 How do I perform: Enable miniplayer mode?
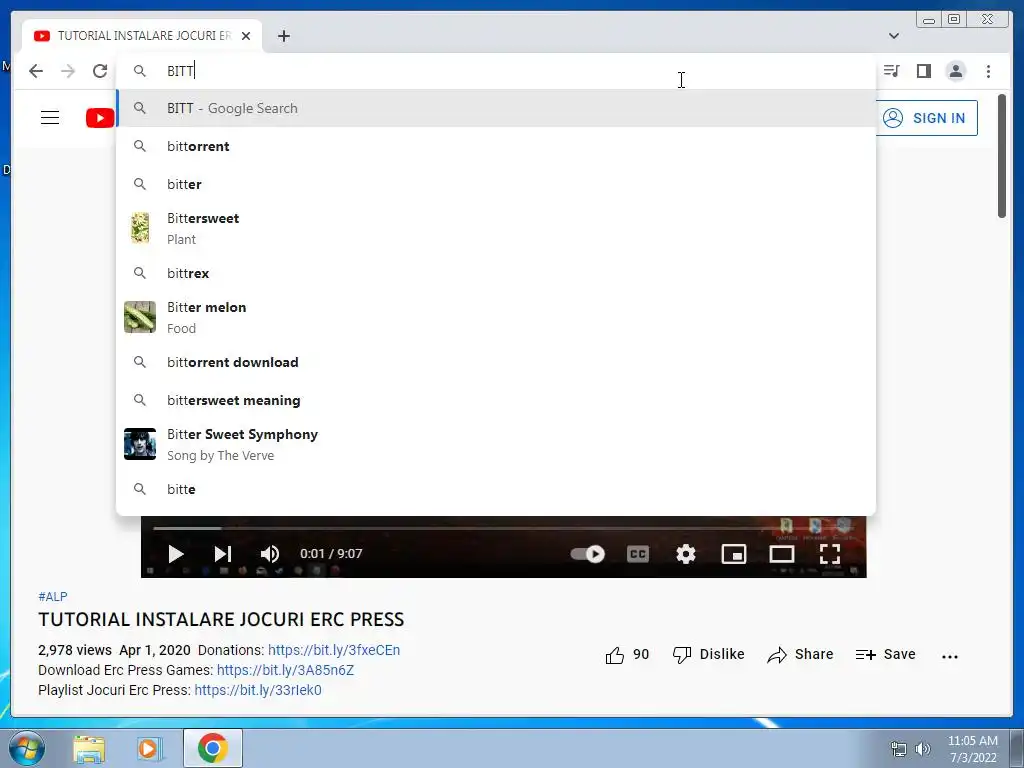coord(734,554)
